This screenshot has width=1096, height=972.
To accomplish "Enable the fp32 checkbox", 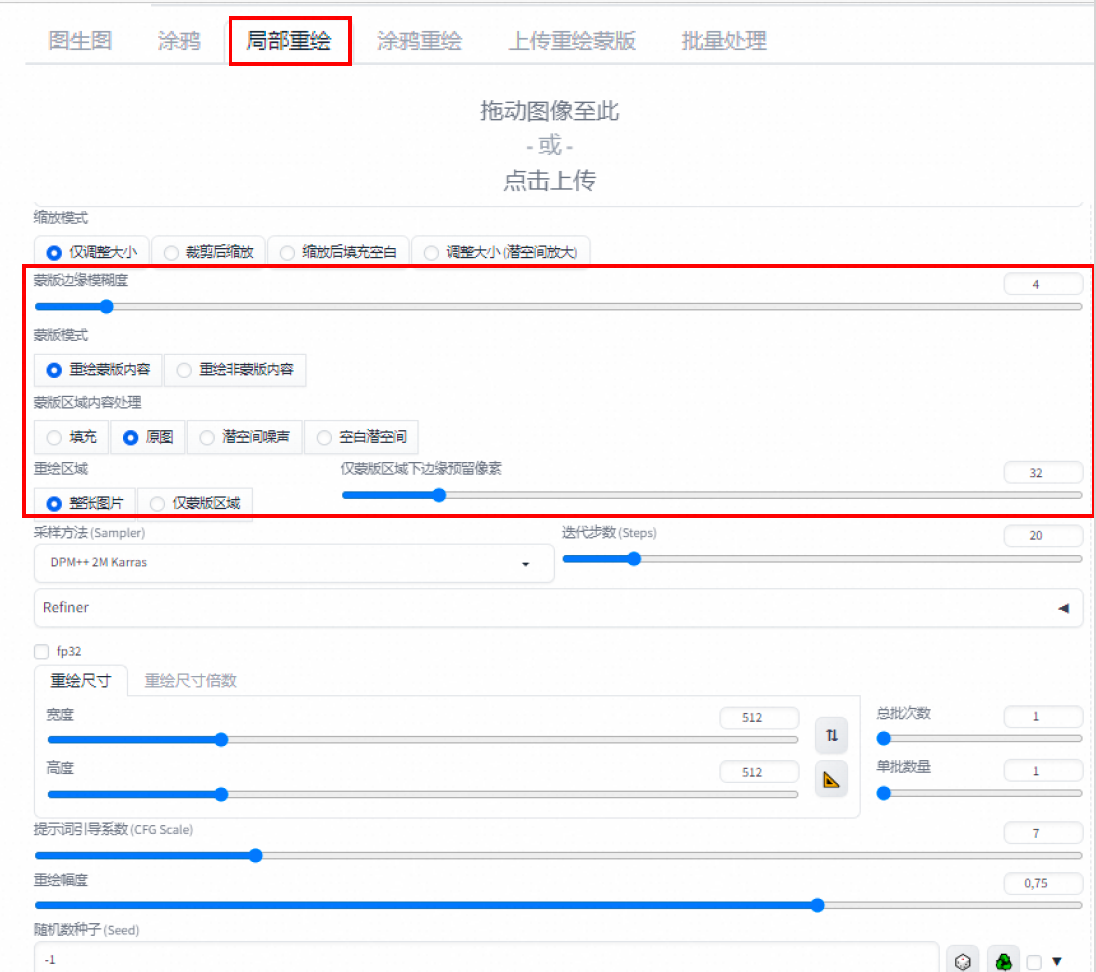I will [x=42, y=652].
